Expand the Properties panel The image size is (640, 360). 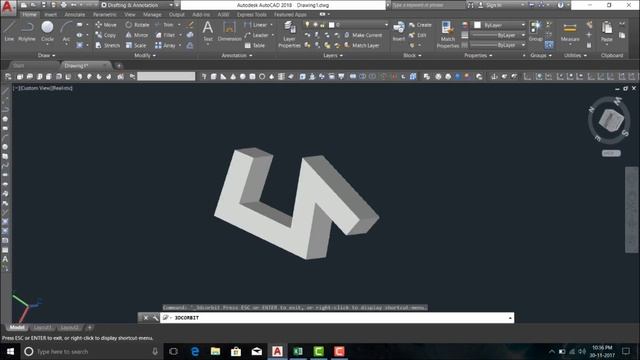point(478,56)
